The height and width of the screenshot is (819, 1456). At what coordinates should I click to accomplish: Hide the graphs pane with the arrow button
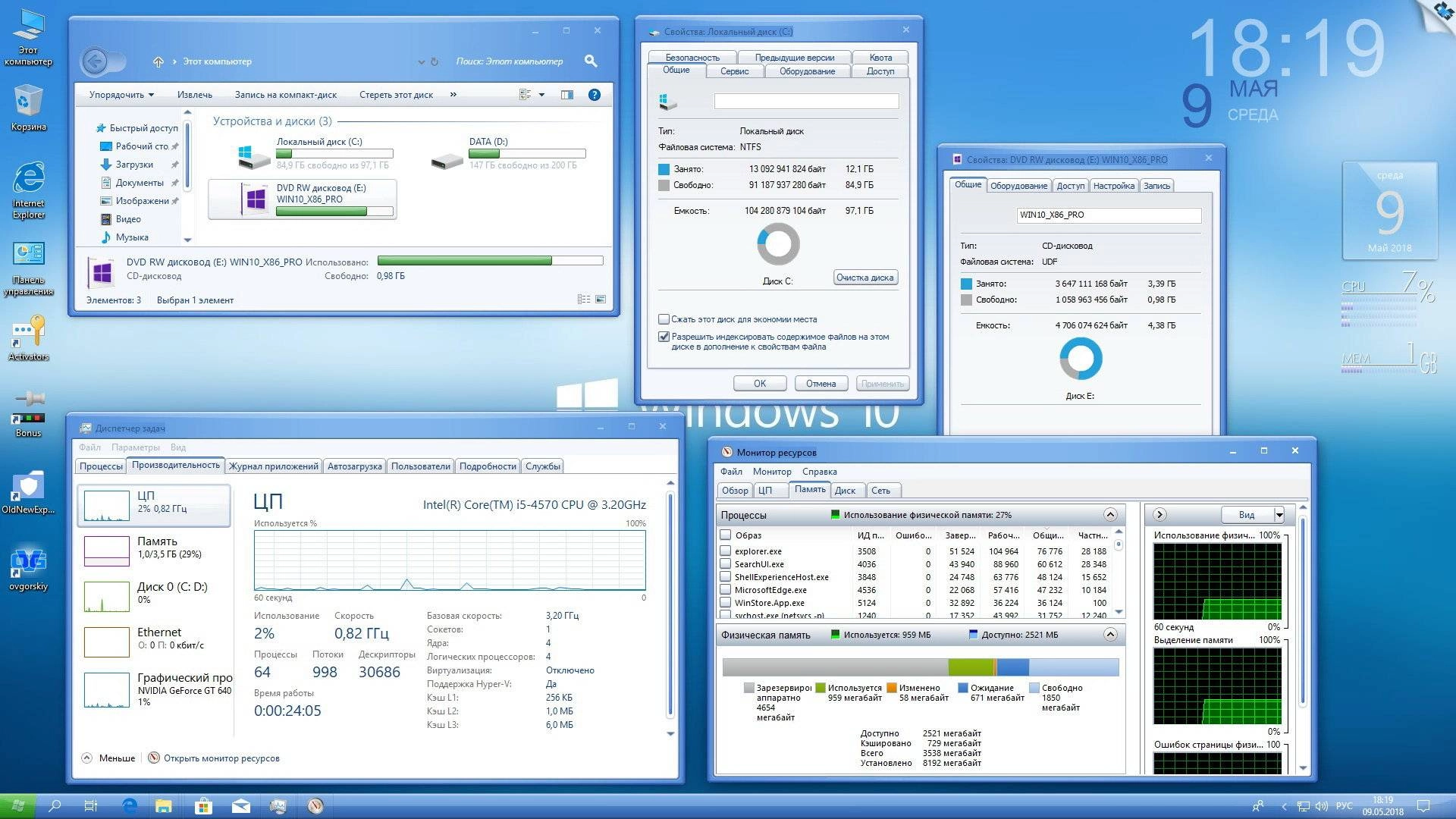click(x=1159, y=515)
